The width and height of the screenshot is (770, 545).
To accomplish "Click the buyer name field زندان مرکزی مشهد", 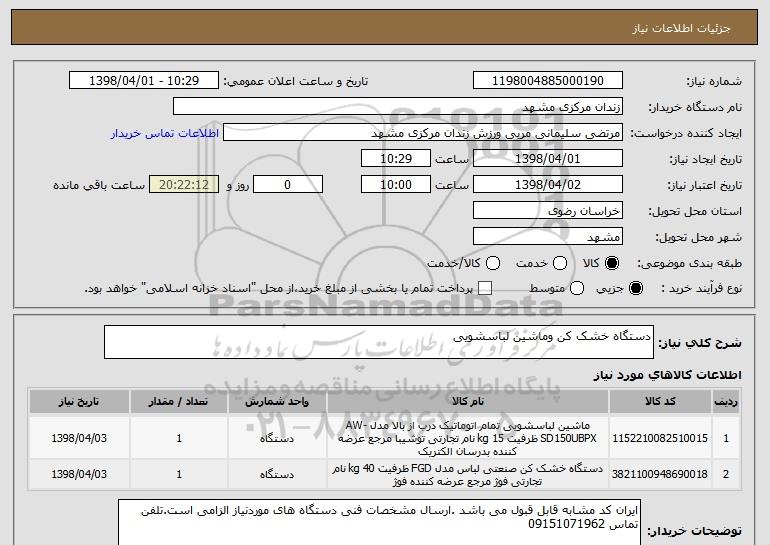I will 398,107.
